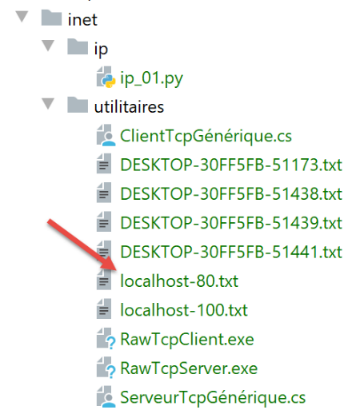Select the file ClientTcpGénérique.cs
This screenshot has width=364, height=414.
[x=206, y=137]
